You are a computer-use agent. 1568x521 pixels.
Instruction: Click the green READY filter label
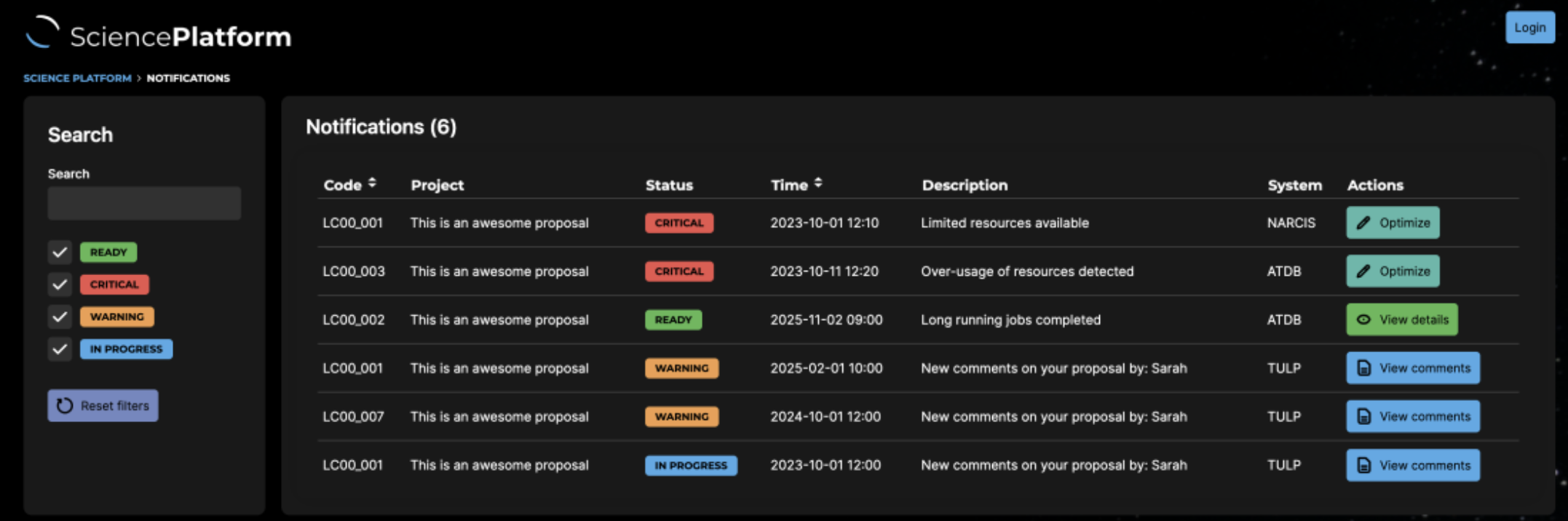[108, 252]
